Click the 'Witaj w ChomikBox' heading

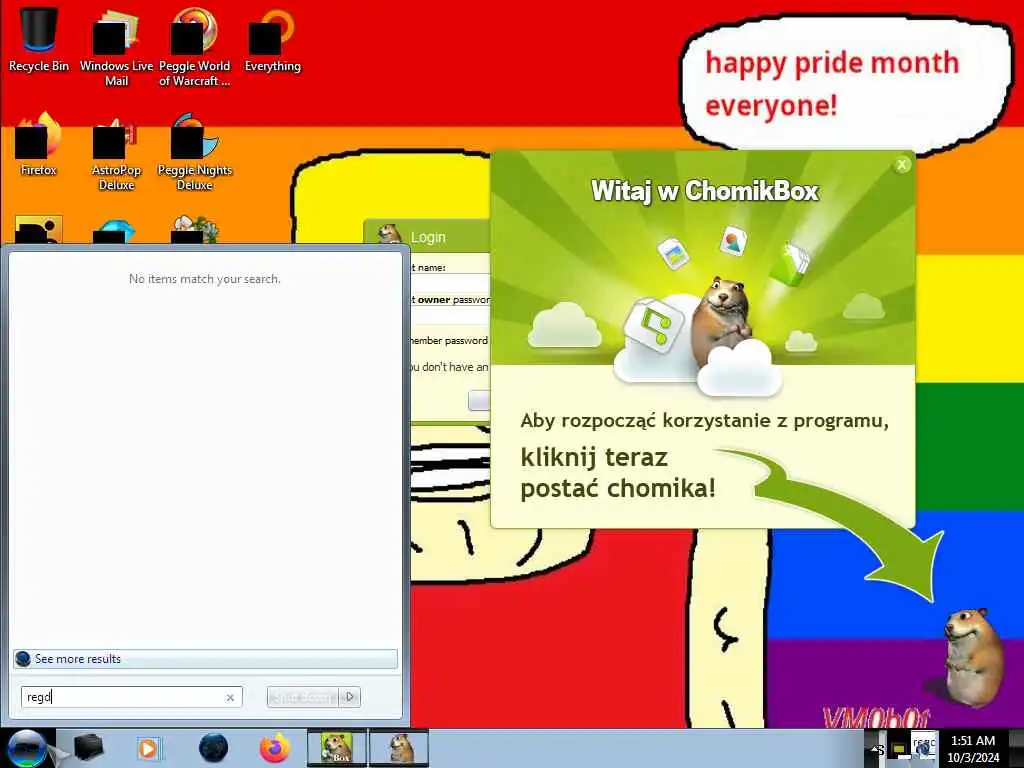click(x=705, y=191)
